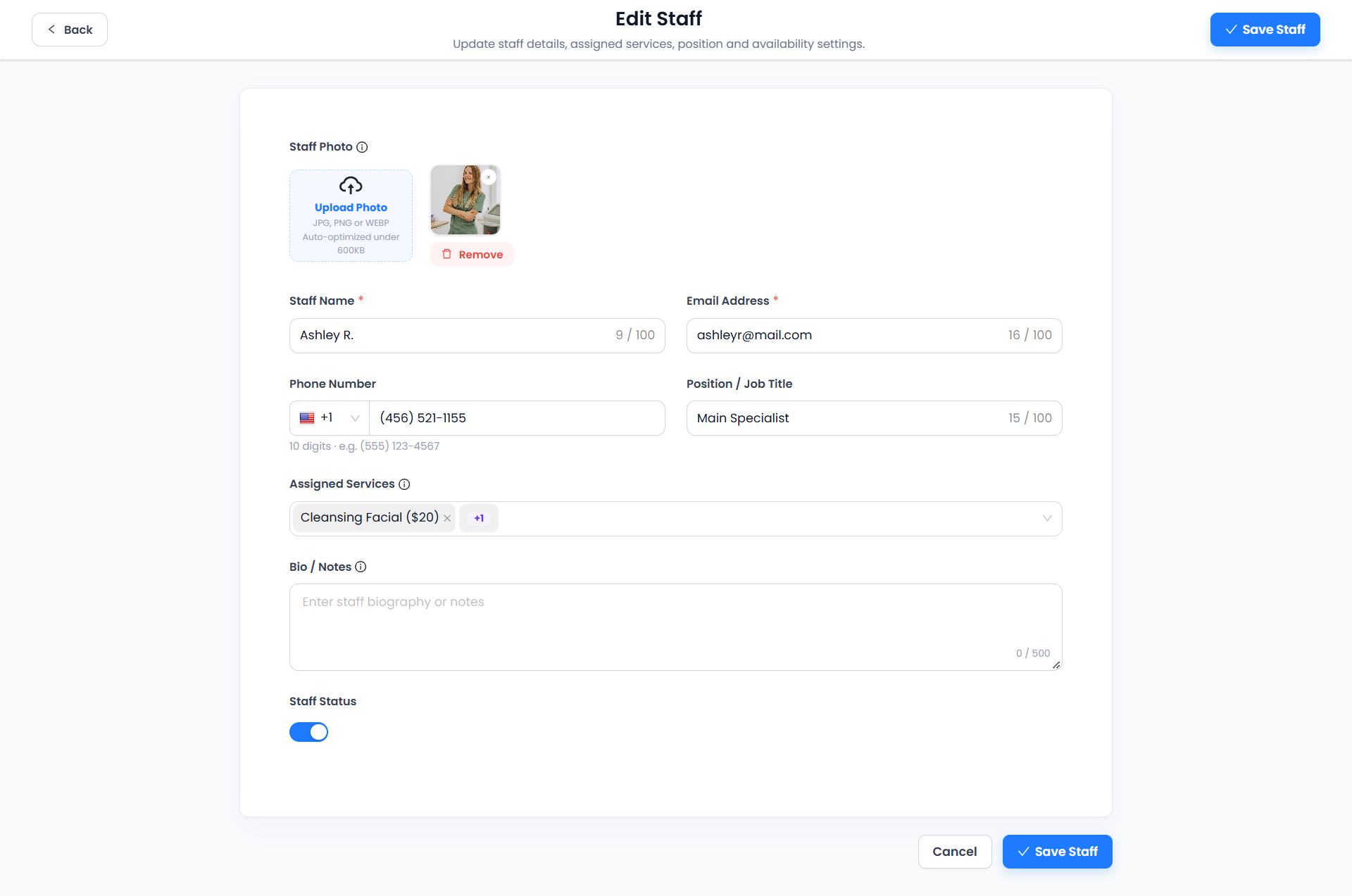This screenshot has height=896, width=1352.
Task: Cancel editing the staff
Action: tap(955, 852)
